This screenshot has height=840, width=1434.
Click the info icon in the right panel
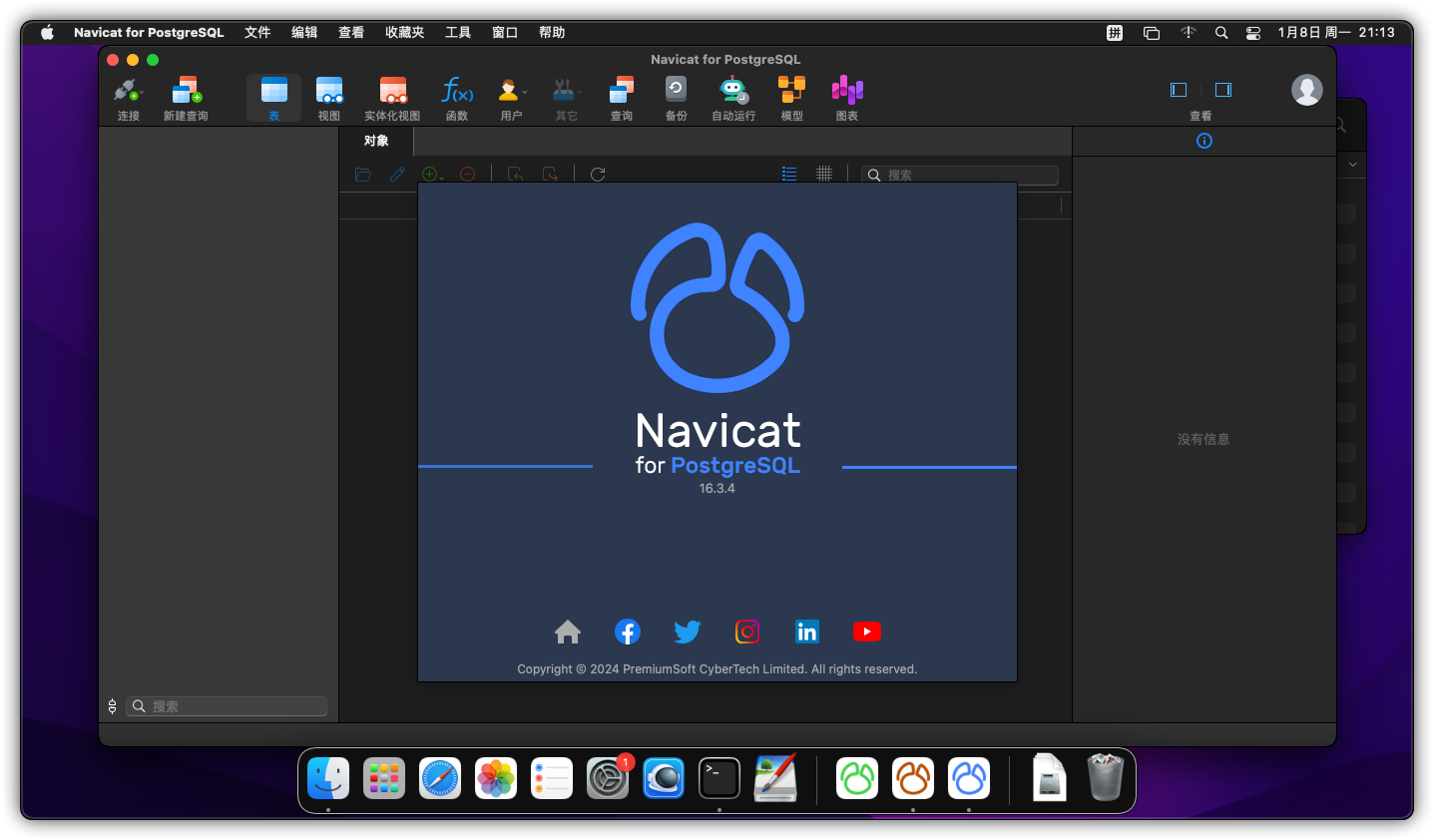pos(1204,141)
